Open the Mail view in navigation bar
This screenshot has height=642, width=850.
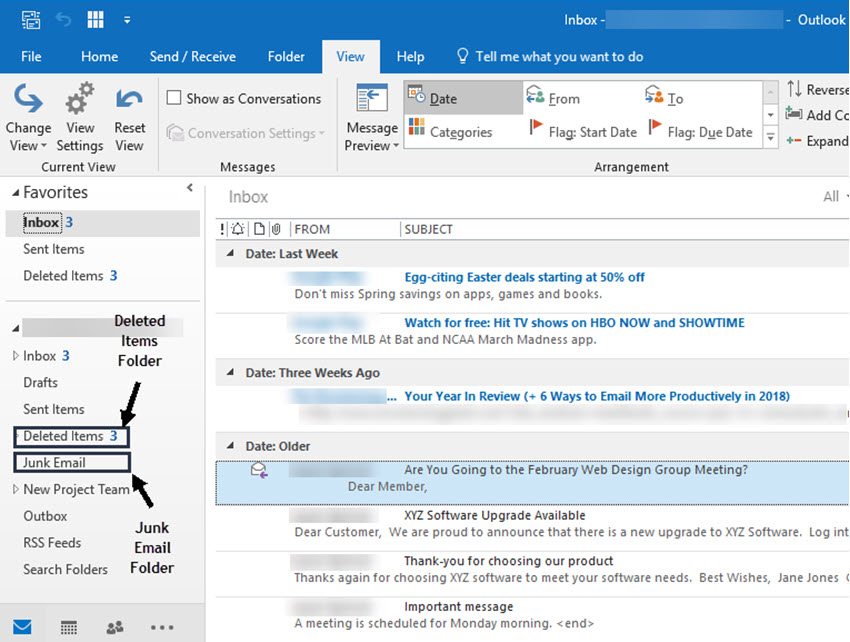(22, 625)
